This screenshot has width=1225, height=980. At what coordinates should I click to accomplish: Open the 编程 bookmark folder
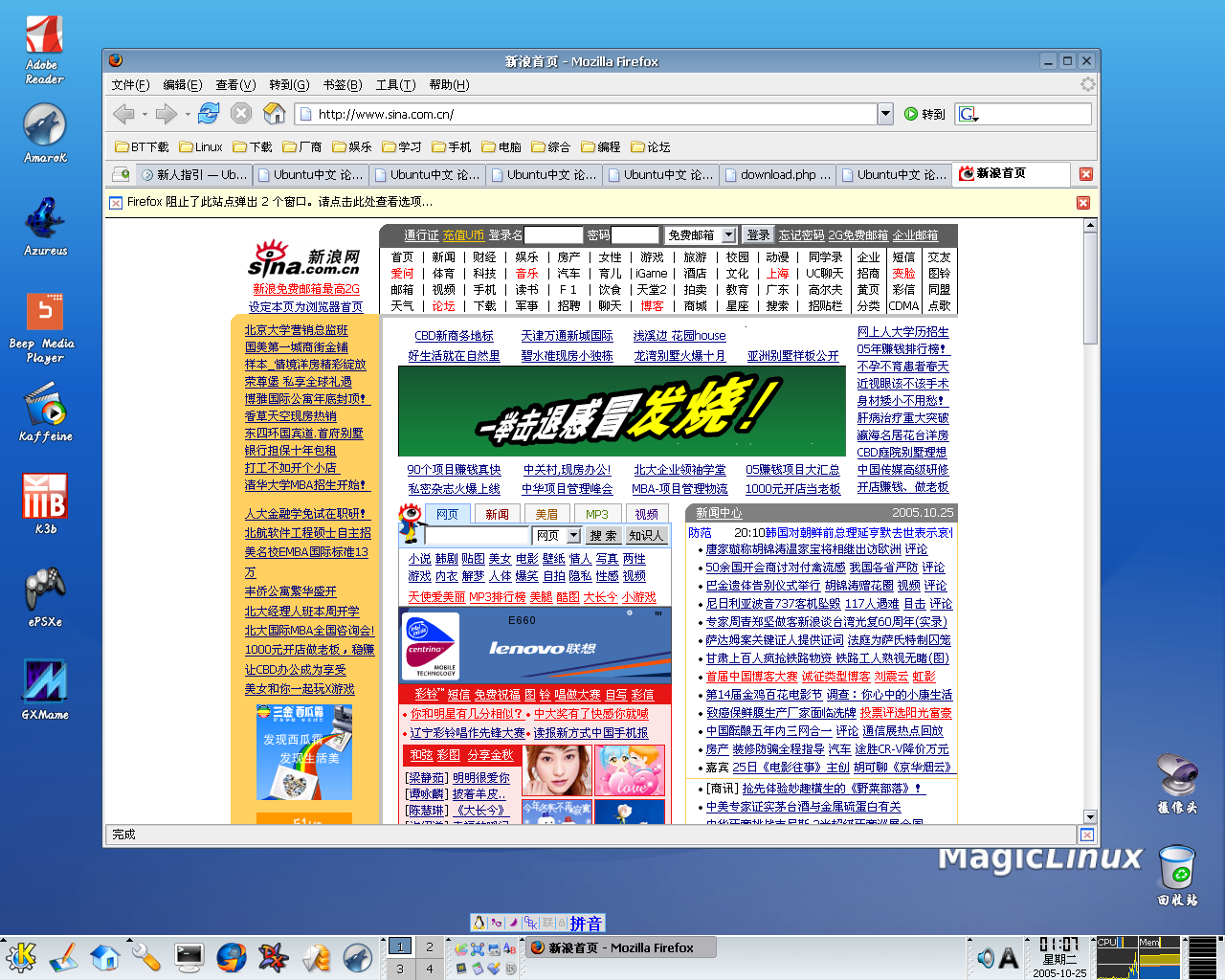(x=601, y=147)
